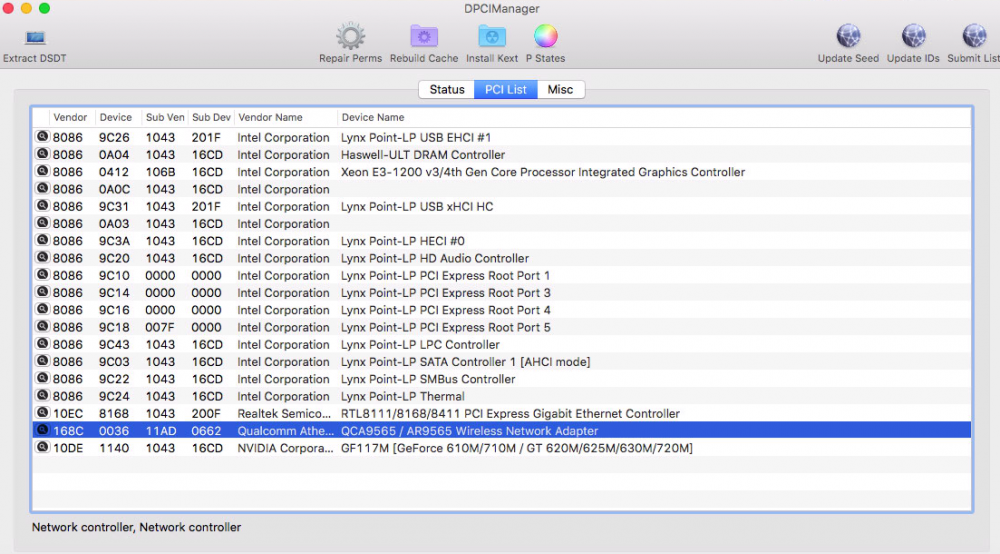This screenshot has width=1000, height=554.
Task: Select 'Lynx Point-LP USB EHCI #1' device name
Action: pos(416,138)
